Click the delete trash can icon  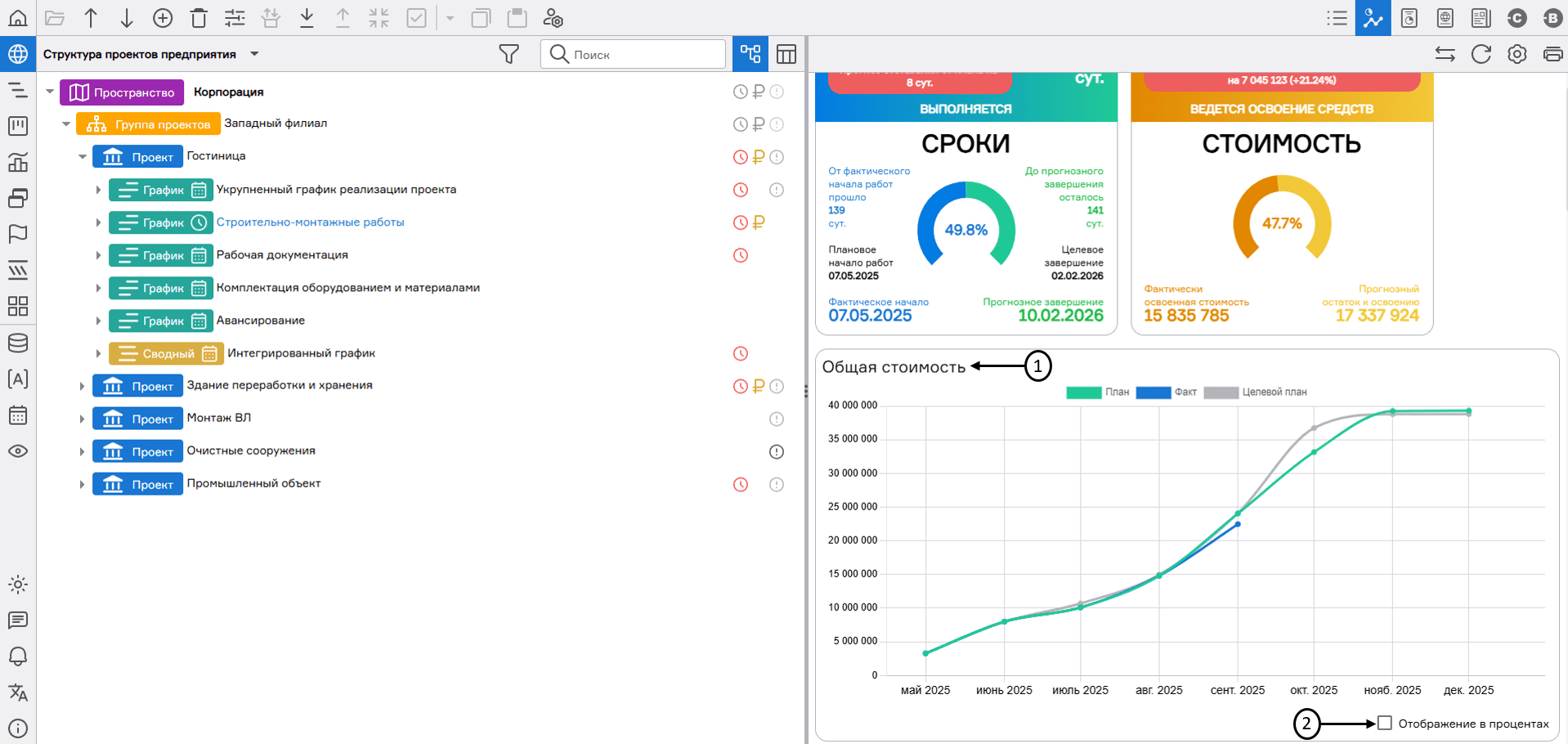click(x=199, y=18)
